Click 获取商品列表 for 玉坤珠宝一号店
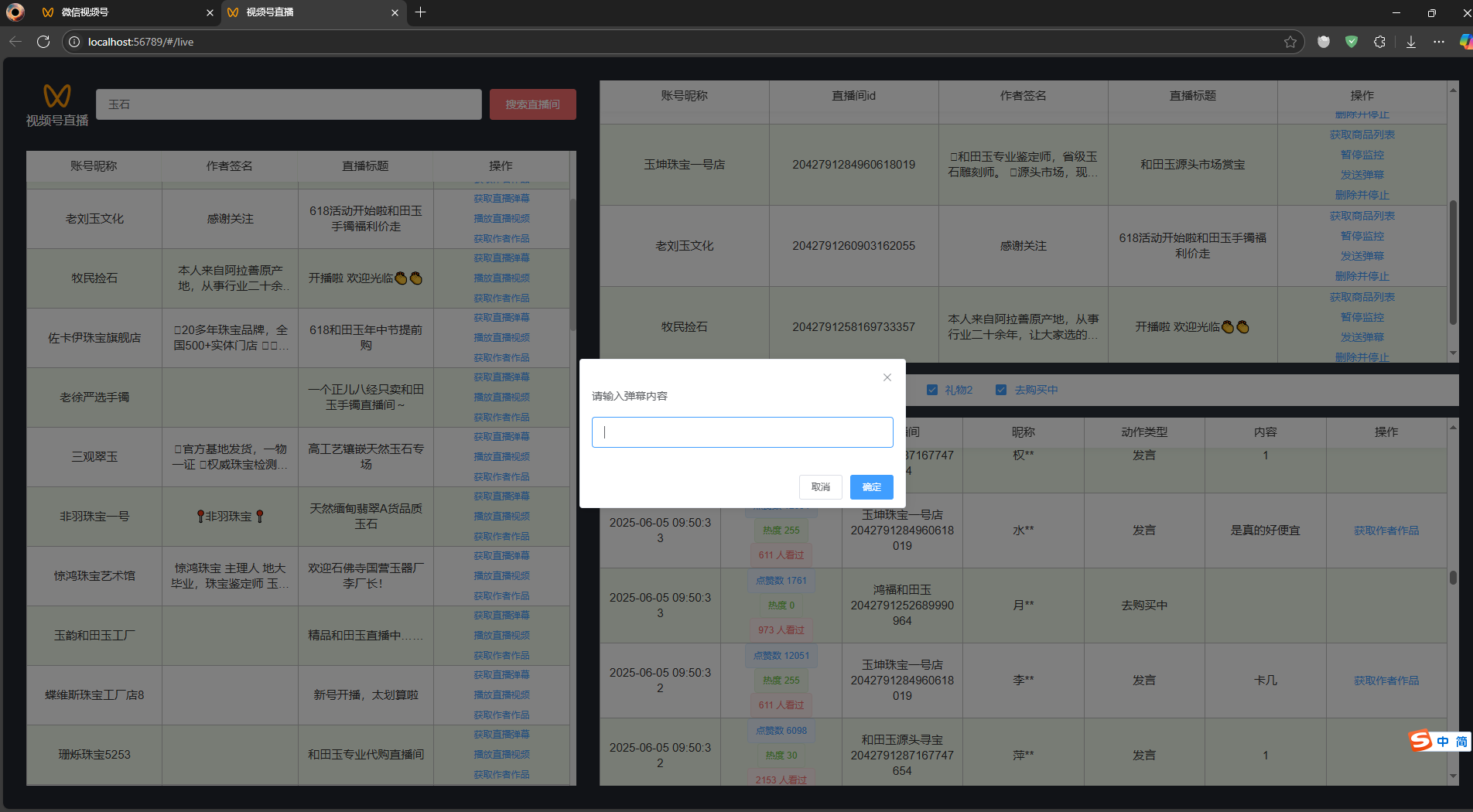The width and height of the screenshot is (1473, 812). pos(1362,135)
